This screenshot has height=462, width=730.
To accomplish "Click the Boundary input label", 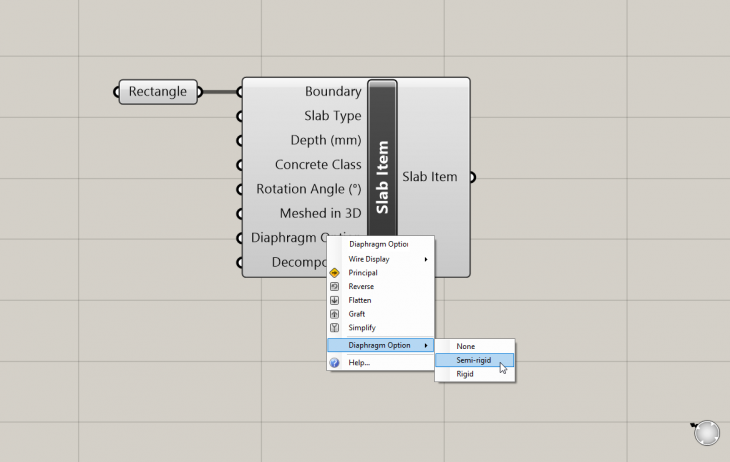I will [333, 91].
